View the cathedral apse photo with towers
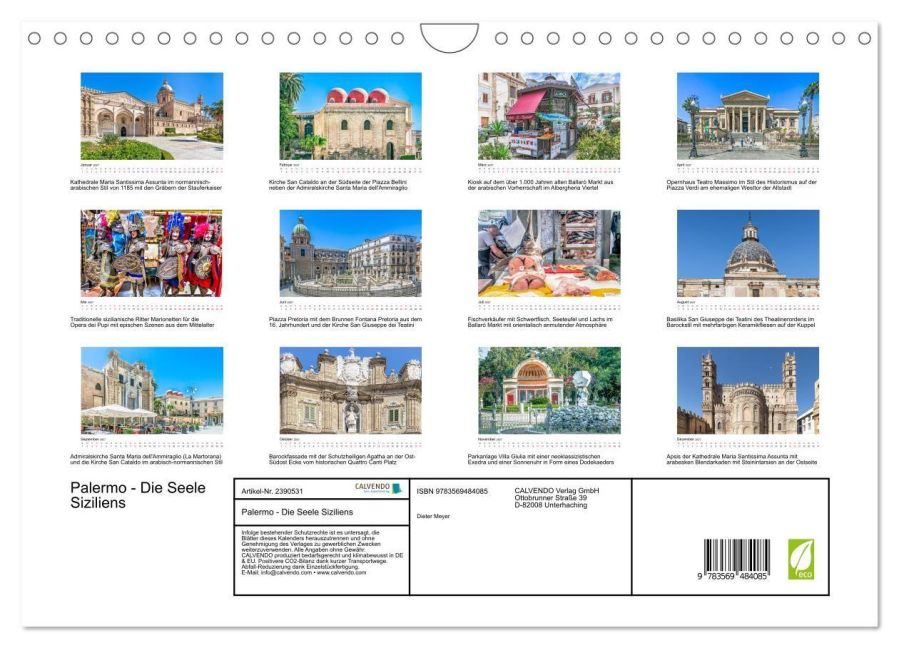 748,391
